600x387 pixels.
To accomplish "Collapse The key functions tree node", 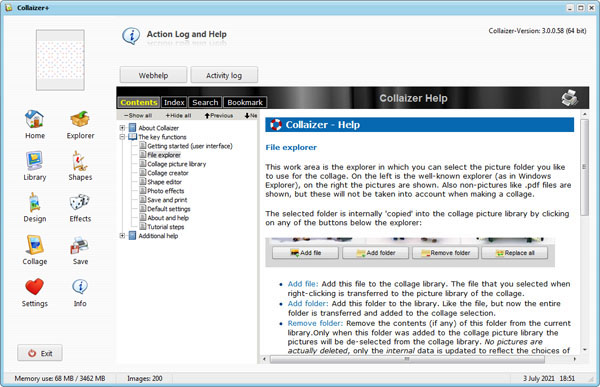I will pyautogui.click(x=122, y=137).
